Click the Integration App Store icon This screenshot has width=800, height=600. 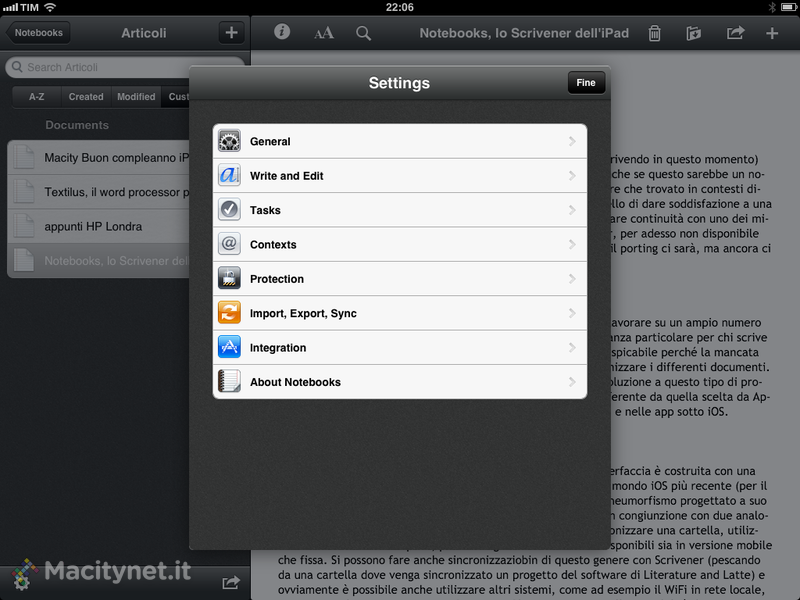click(229, 347)
